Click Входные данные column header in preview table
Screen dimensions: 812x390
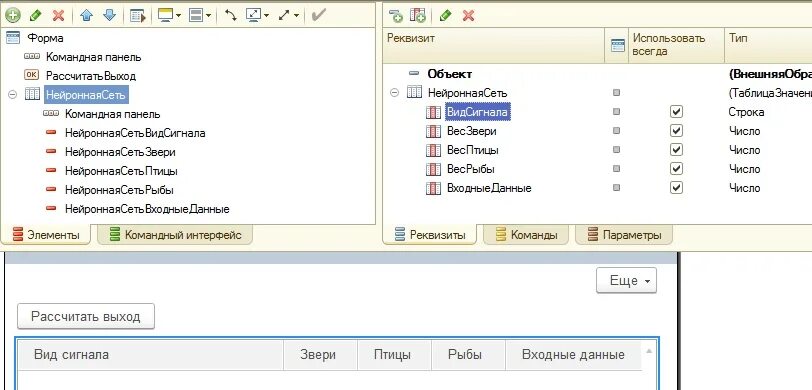(573, 355)
